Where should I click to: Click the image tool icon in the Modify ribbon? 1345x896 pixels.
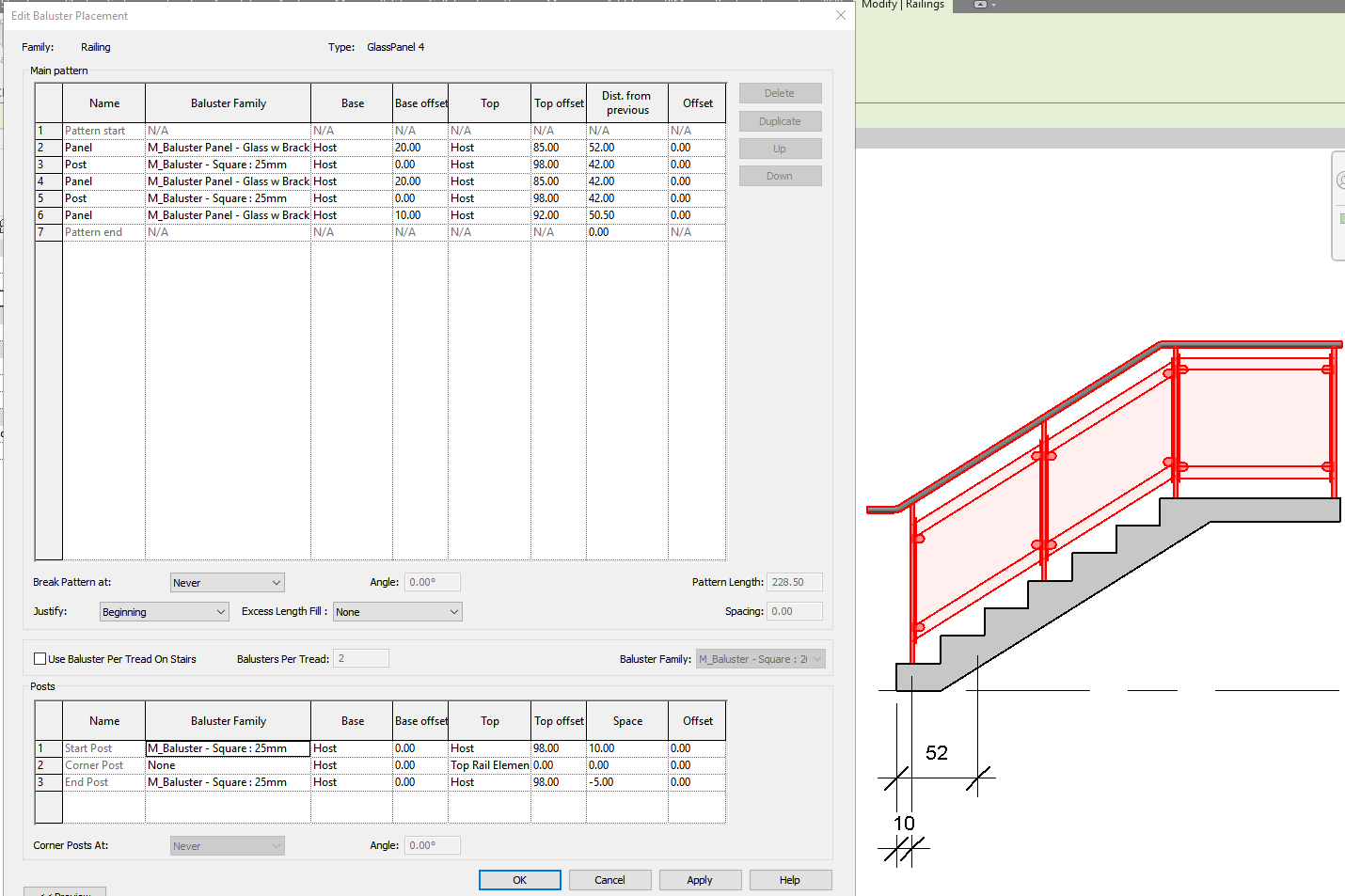coord(980,5)
